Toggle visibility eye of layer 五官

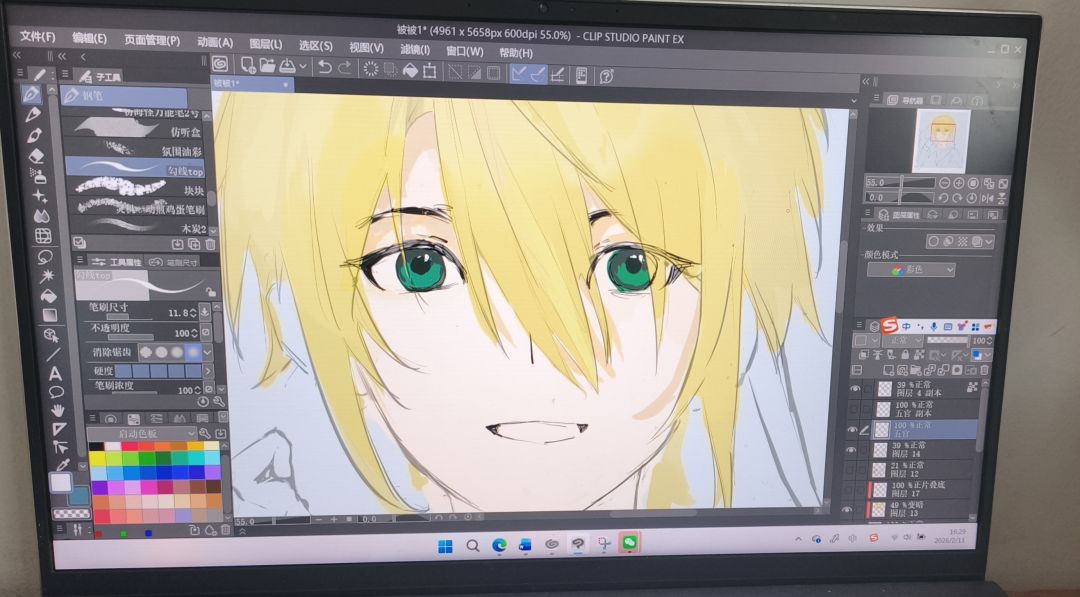(852, 430)
